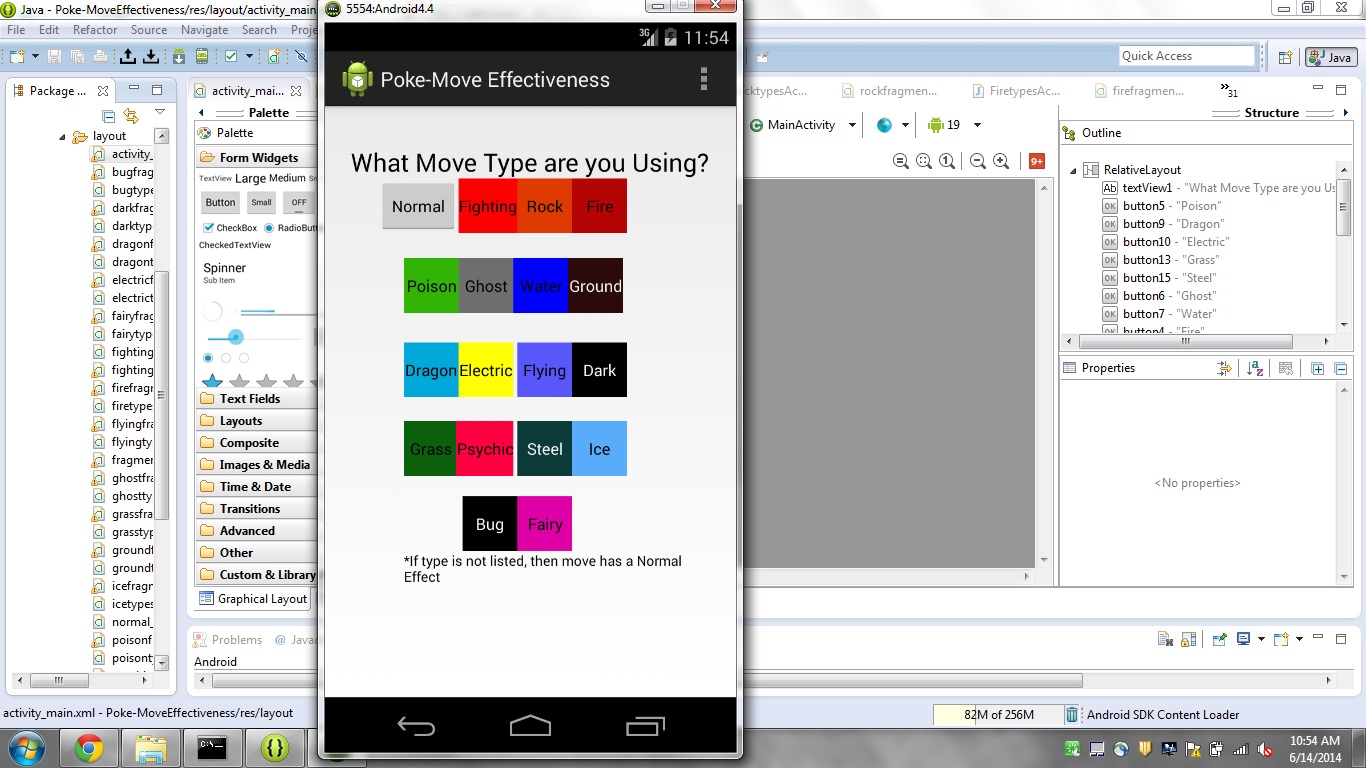
Task: Tap the light blue Ice type button
Action: [x=599, y=449]
